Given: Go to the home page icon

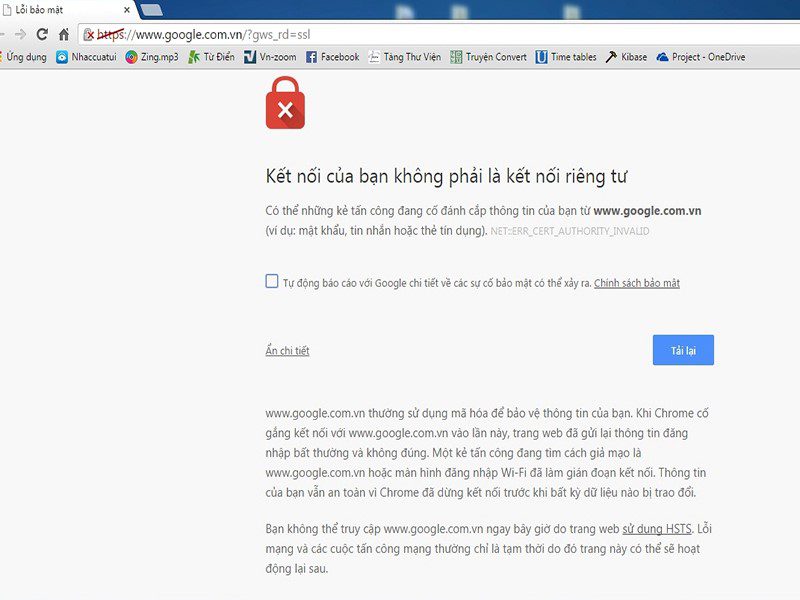Looking at the screenshot, I should (64, 34).
